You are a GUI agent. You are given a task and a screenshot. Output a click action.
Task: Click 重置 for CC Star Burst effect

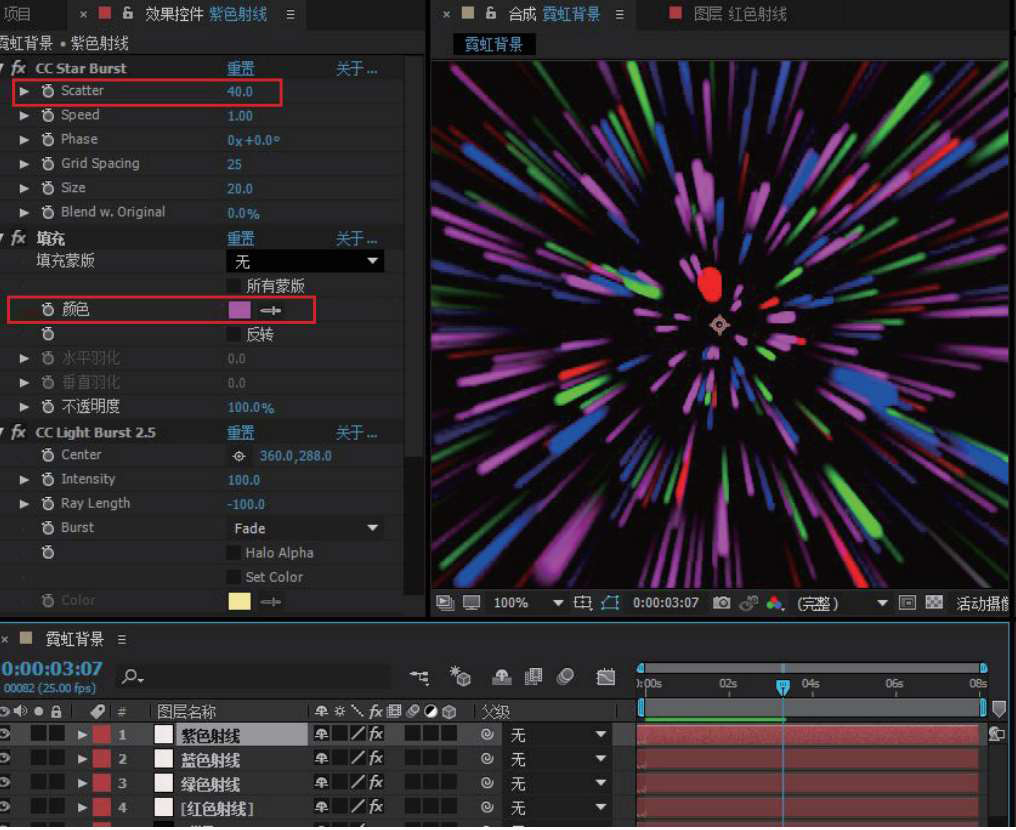point(240,69)
